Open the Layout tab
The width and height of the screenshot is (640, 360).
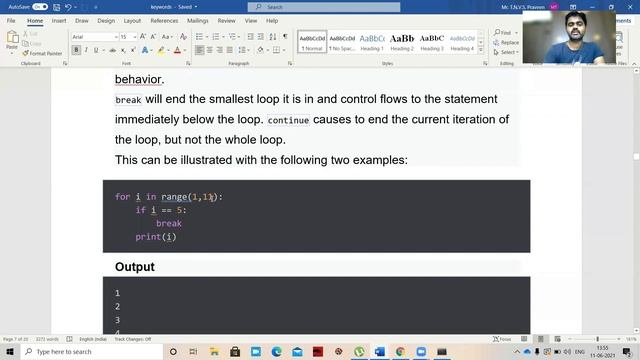pos(132,20)
